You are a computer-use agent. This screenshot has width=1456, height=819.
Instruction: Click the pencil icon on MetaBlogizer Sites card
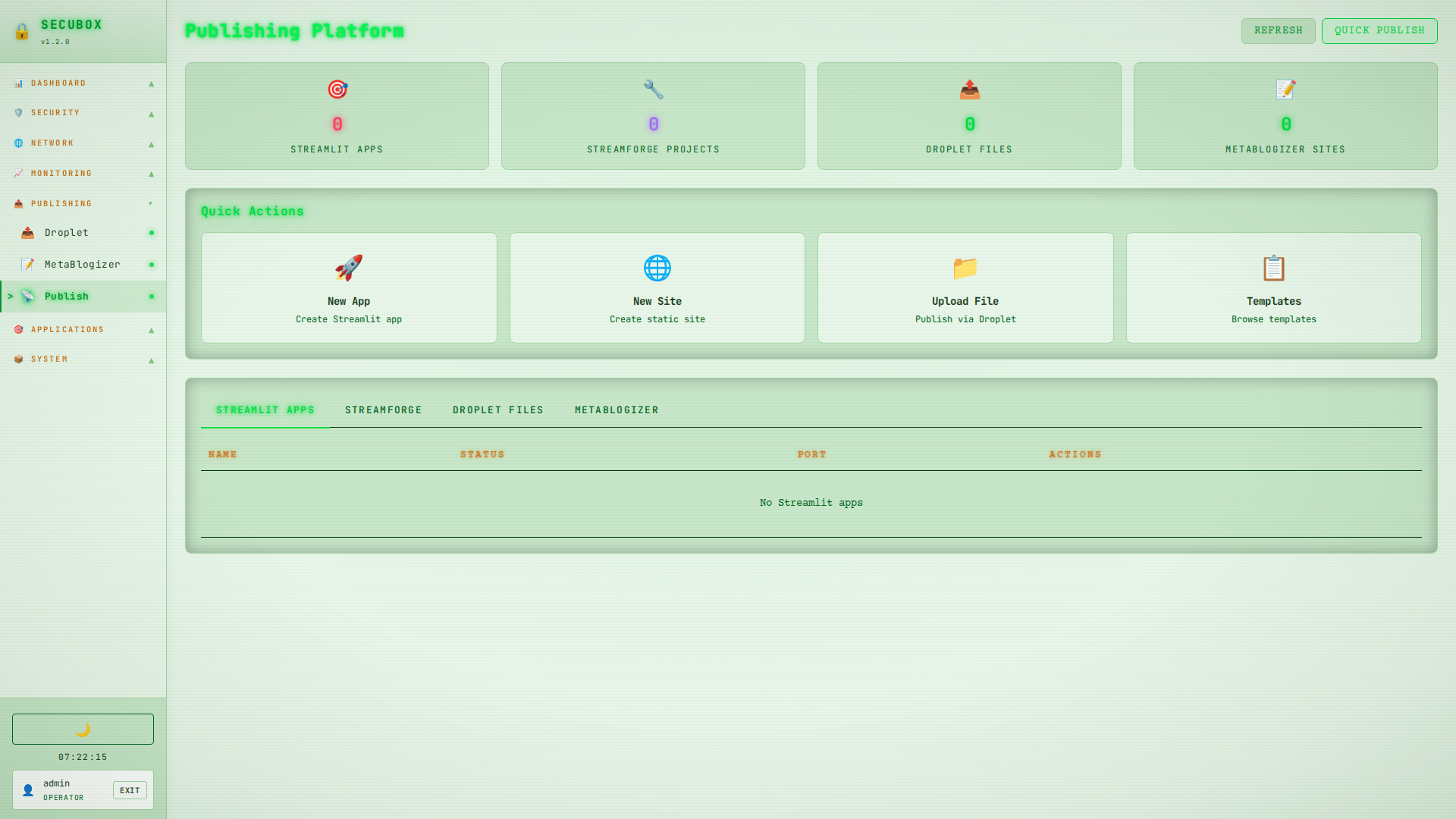point(1285,89)
